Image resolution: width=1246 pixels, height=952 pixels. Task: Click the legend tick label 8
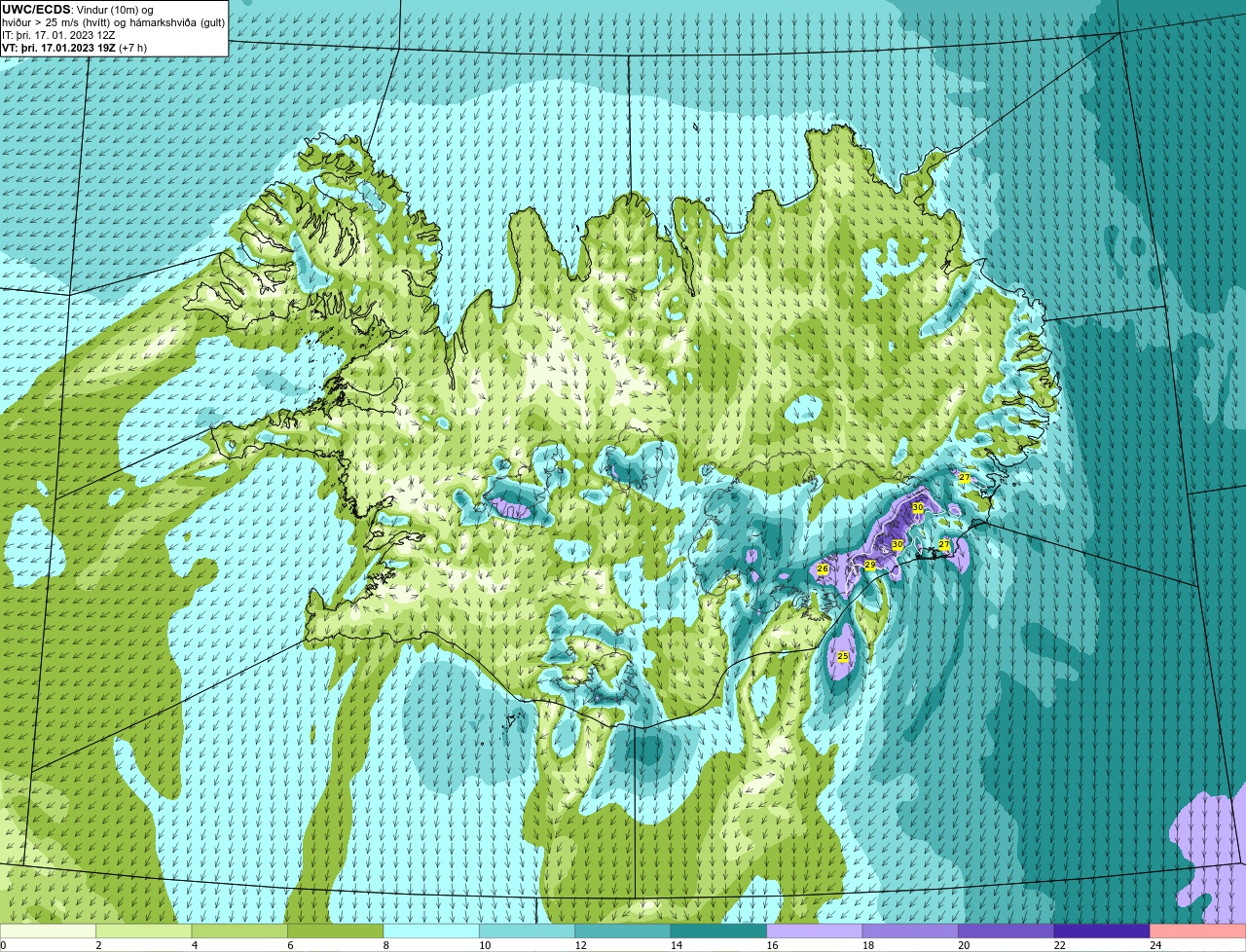point(385,945)
